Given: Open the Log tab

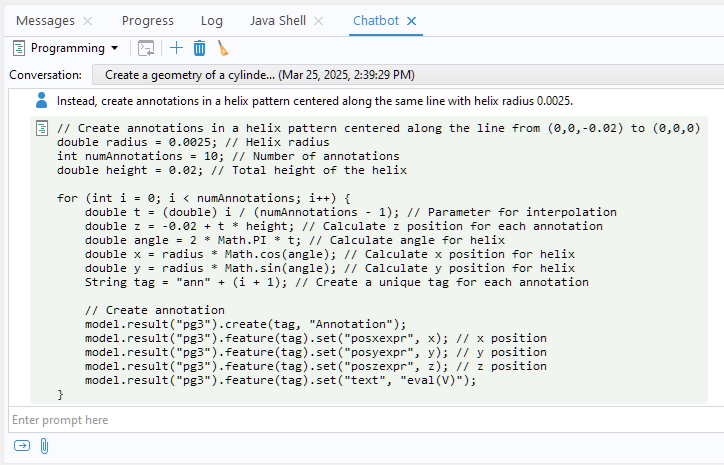Looking at the screenshot, I should 211,20.
